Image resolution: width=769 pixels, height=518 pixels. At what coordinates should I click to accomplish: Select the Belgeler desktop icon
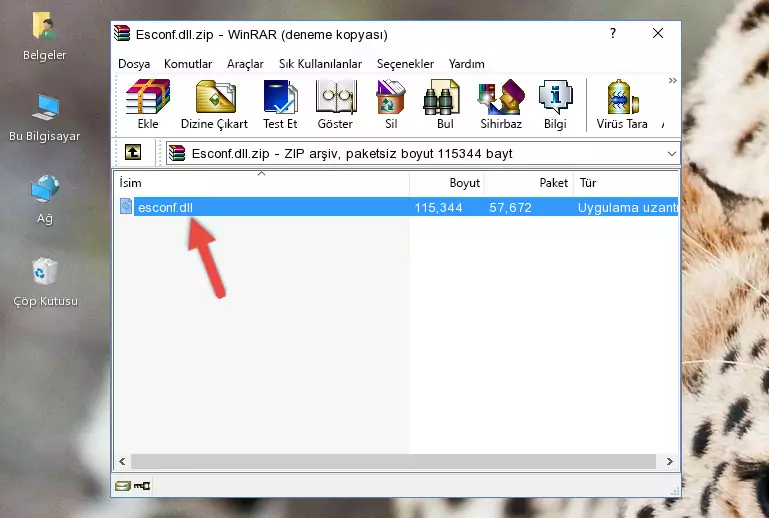(x=44, y=37)
